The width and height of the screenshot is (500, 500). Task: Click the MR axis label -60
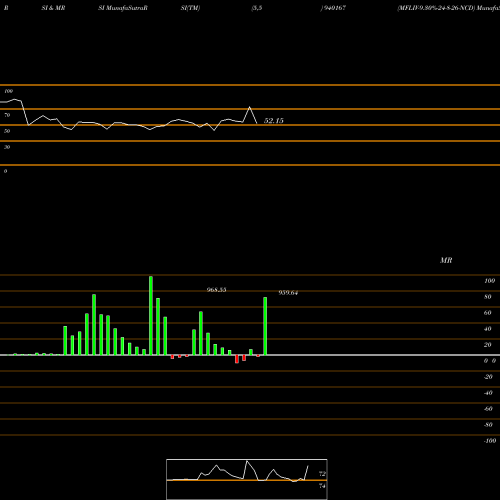[x=488, y=409]
